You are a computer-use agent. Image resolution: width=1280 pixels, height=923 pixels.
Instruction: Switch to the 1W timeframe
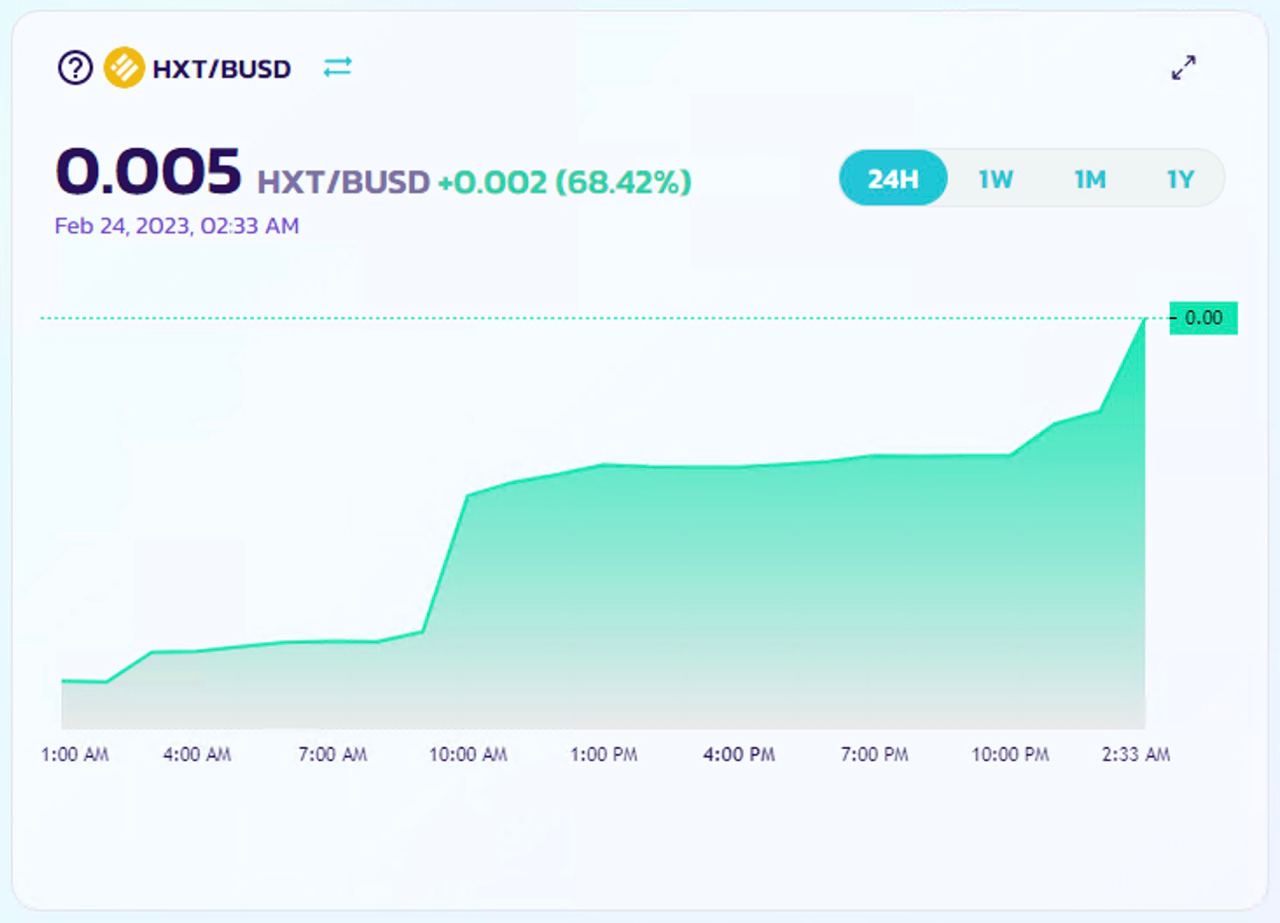pos(996,179)
